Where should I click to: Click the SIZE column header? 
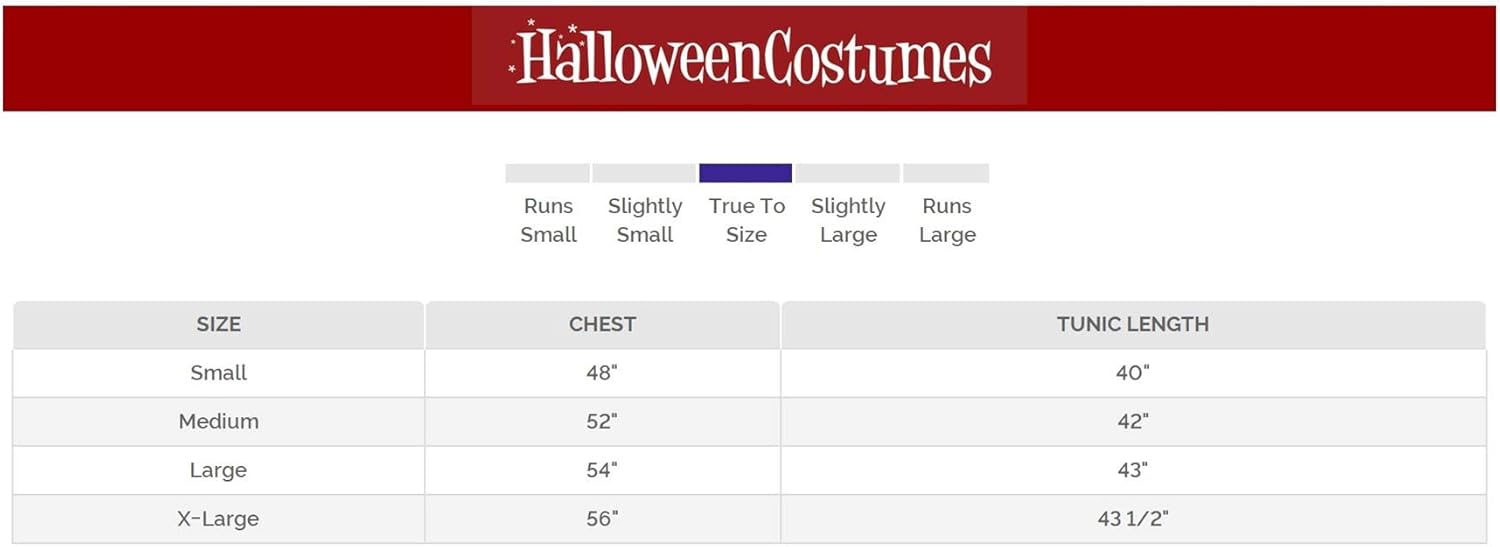point(219,324)
